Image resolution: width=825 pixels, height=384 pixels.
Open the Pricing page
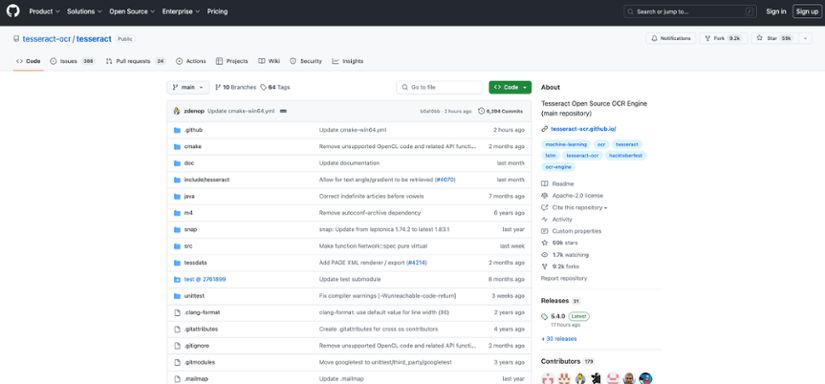217,12
